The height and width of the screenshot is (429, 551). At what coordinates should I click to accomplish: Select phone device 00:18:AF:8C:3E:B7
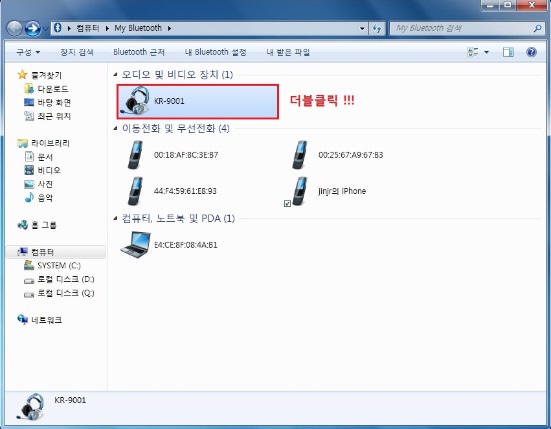(x=172, y=155)
